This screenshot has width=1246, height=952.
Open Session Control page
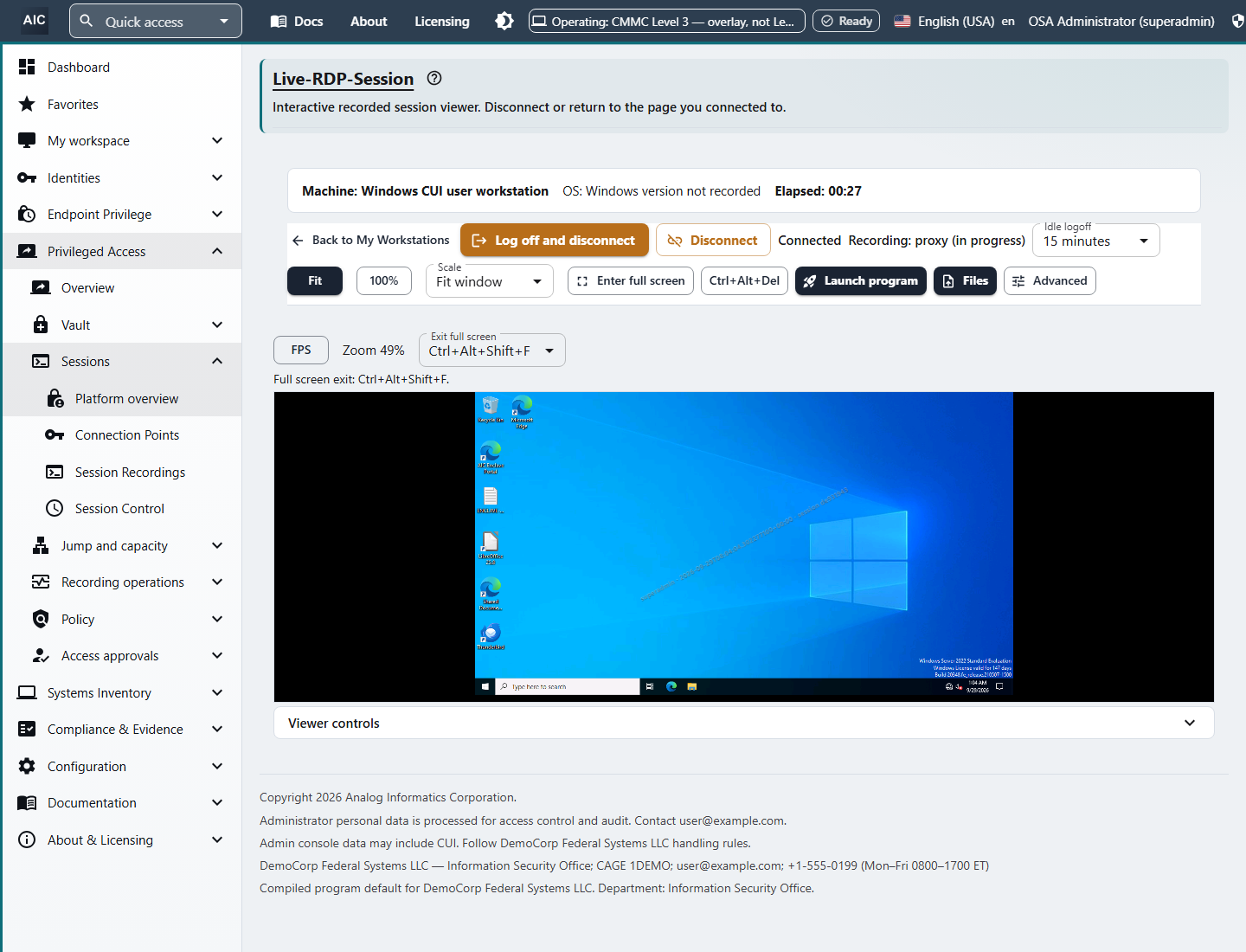coord(122,509)
